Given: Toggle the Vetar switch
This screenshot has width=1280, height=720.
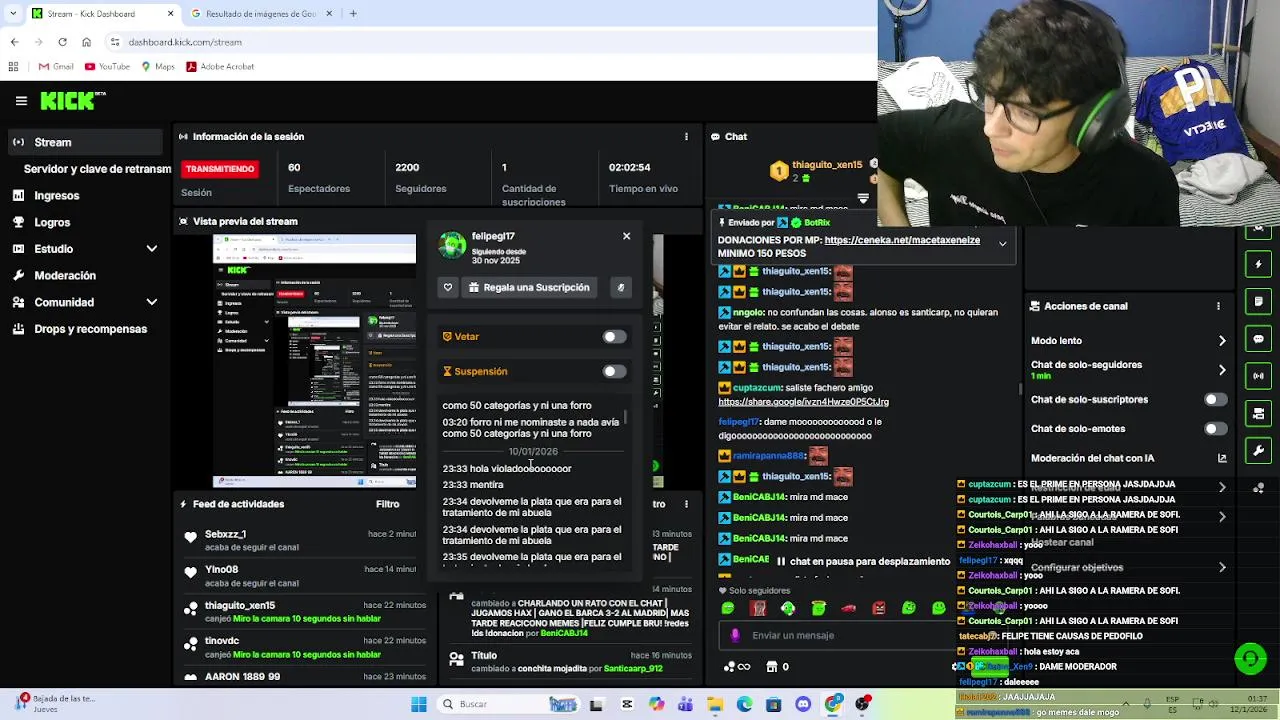Looking at the screenshot, I should pos(614,337).
